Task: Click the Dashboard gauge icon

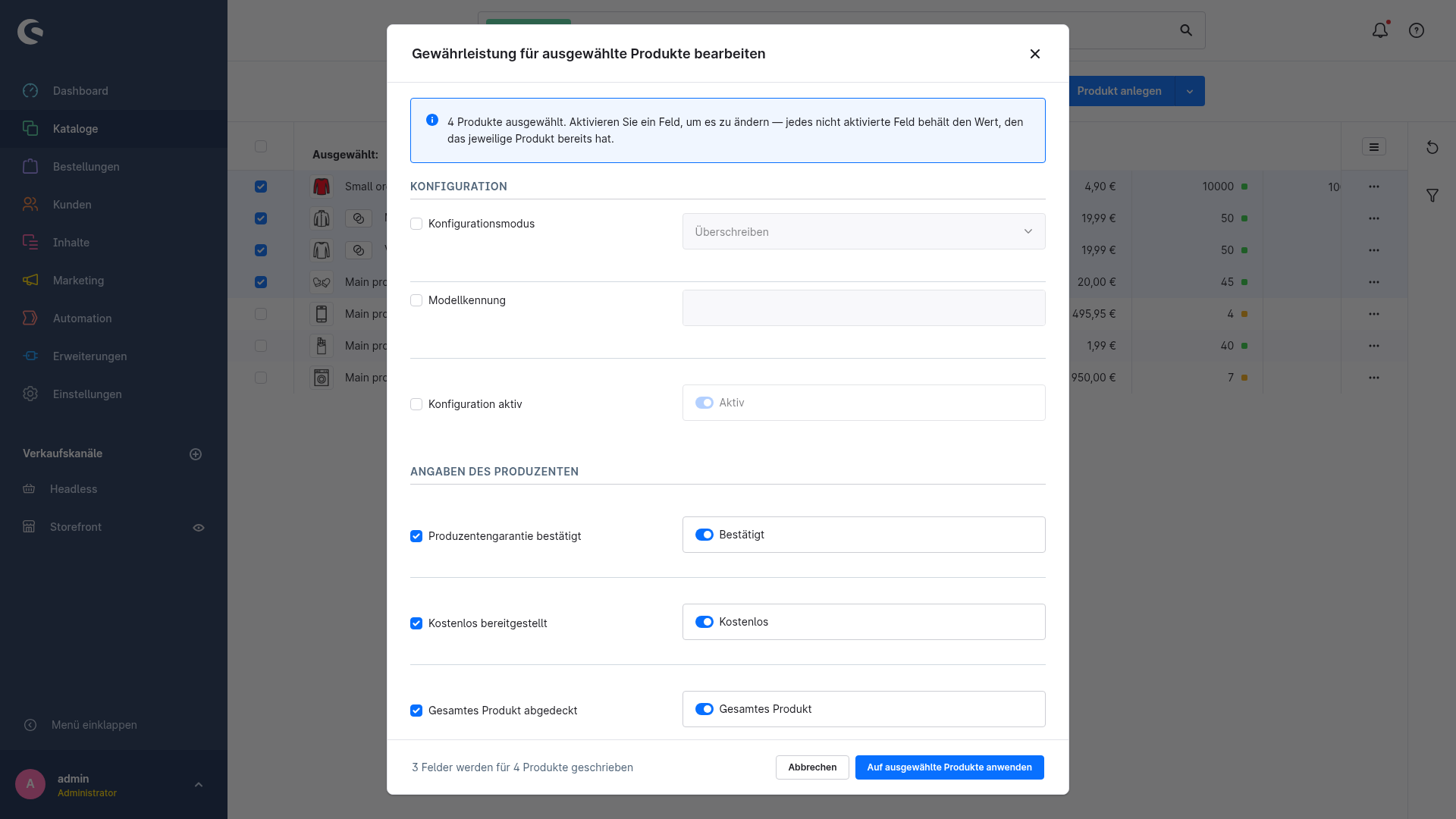Action: click(30, 91)
